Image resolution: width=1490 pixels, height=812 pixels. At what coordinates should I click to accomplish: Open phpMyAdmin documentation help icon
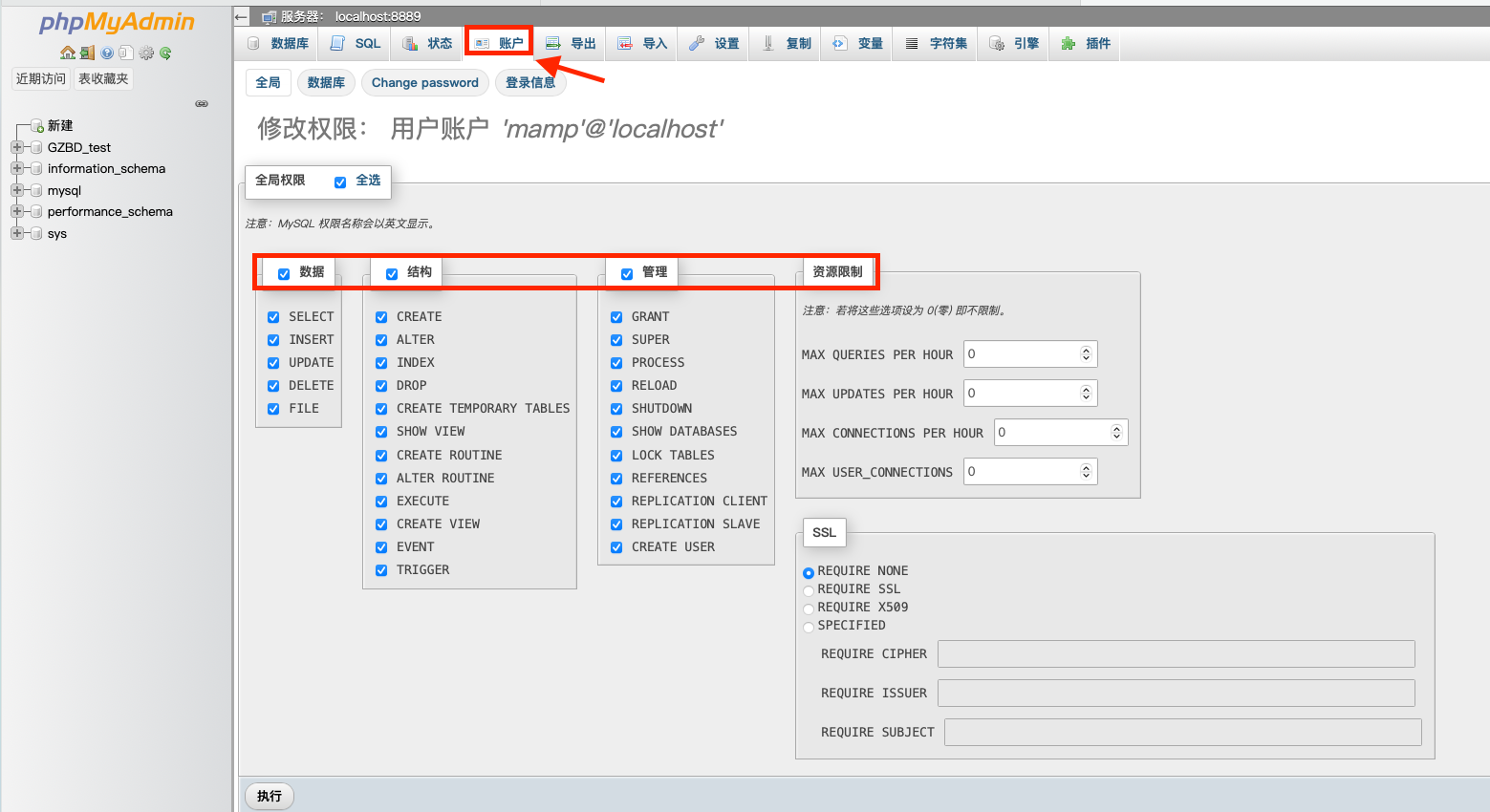click(107, 53)
